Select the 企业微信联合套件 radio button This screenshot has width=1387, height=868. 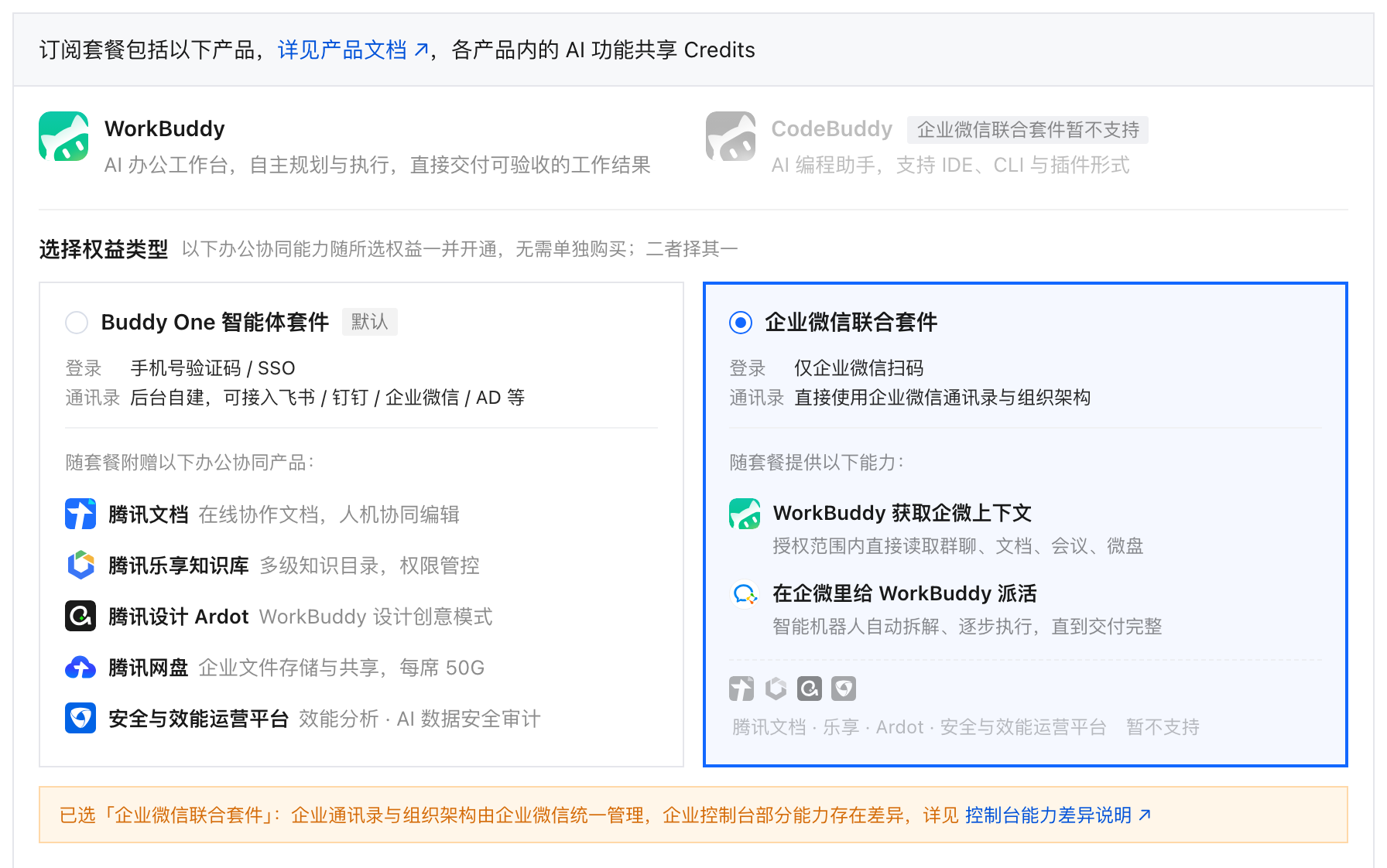(741, 322)
